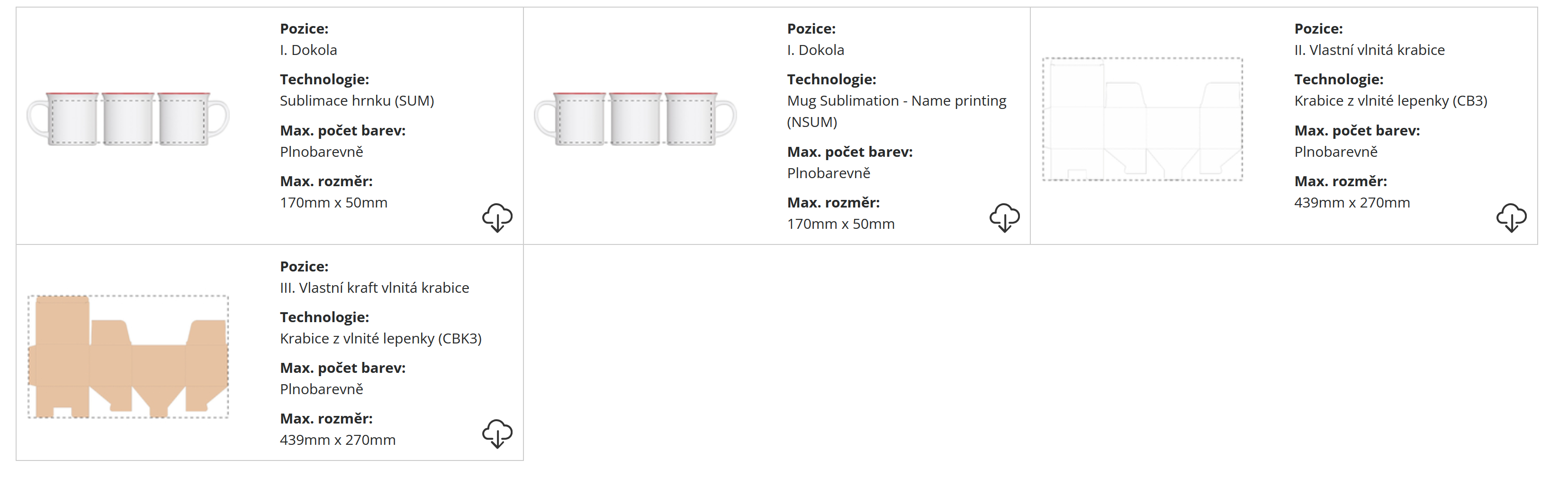The image size is (1568, 478).
Task: Select position "III. Vlastní kraft vlnitá krabice"
Action: coord(374,288)
